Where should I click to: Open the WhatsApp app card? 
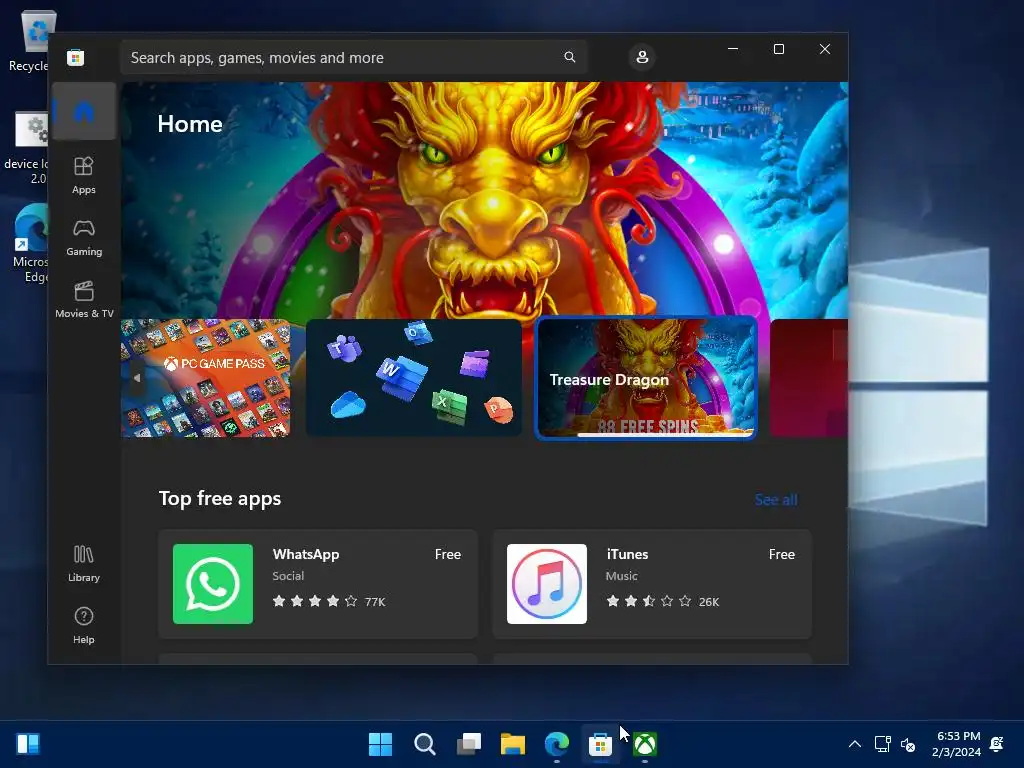tap(318, 584)
